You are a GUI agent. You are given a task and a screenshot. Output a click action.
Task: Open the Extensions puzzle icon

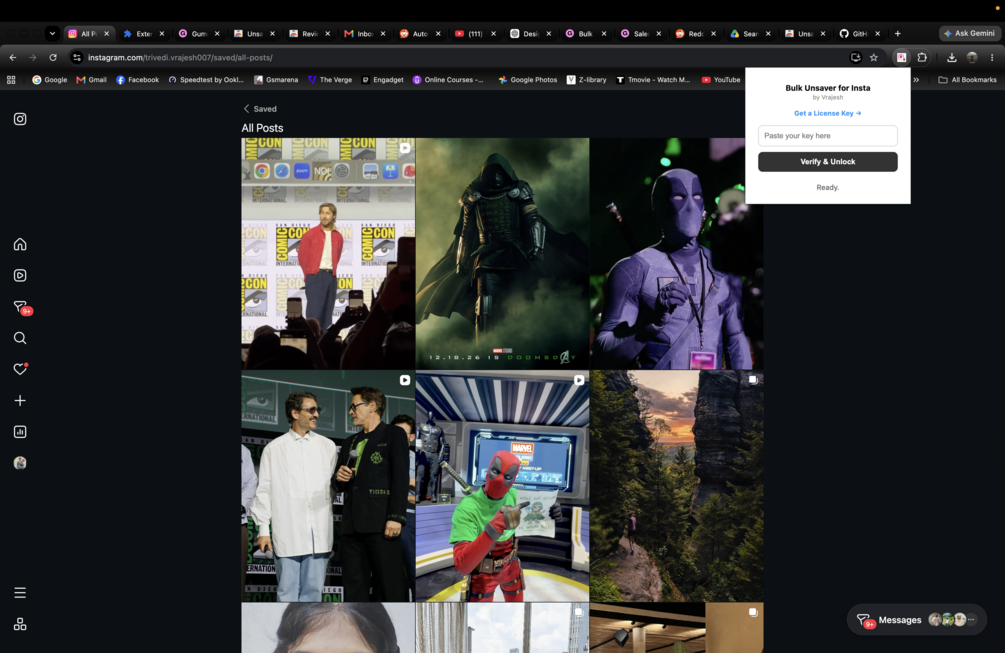[922, 58]
